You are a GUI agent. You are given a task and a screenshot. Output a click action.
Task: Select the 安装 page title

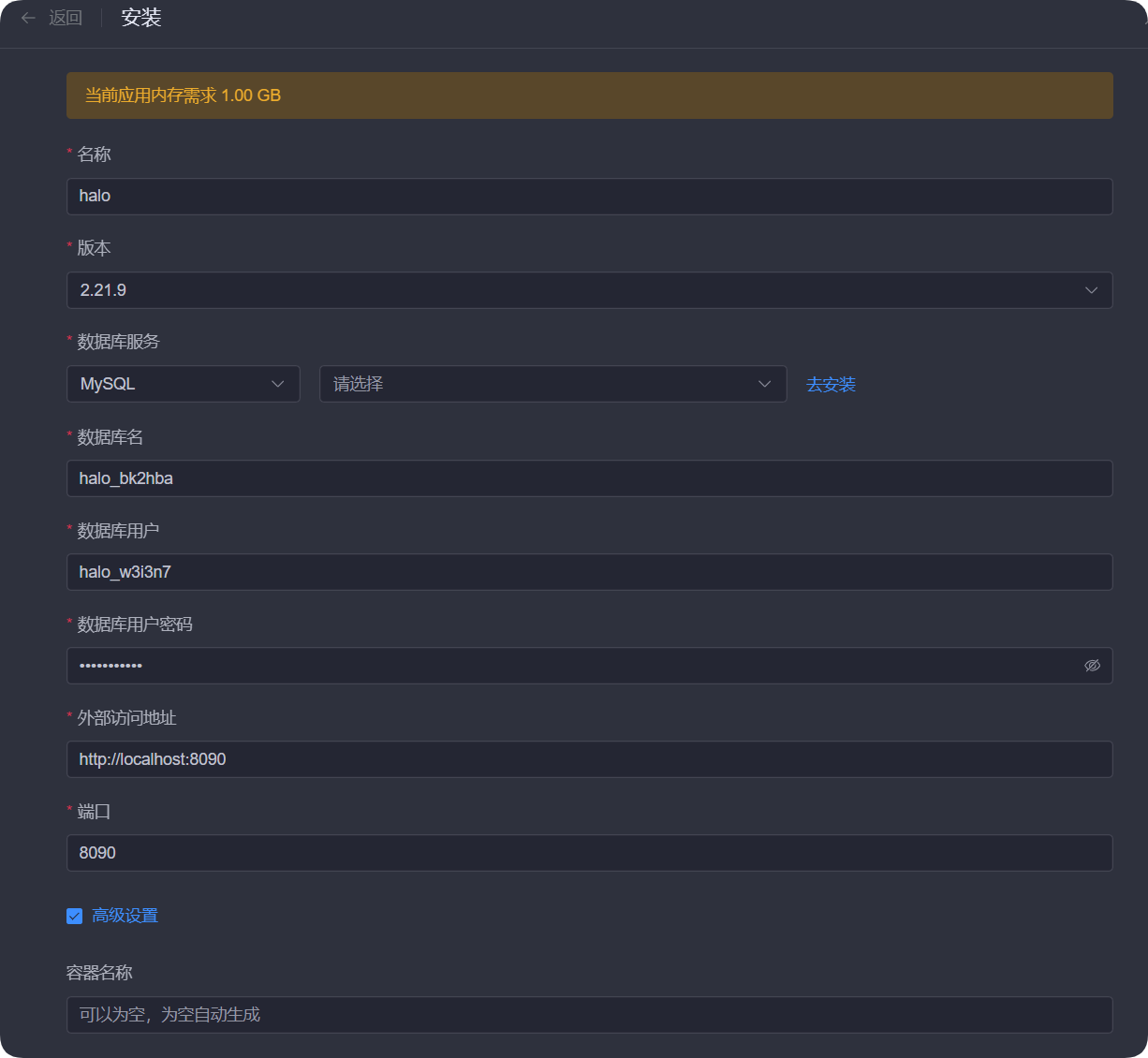pos(140,18)
